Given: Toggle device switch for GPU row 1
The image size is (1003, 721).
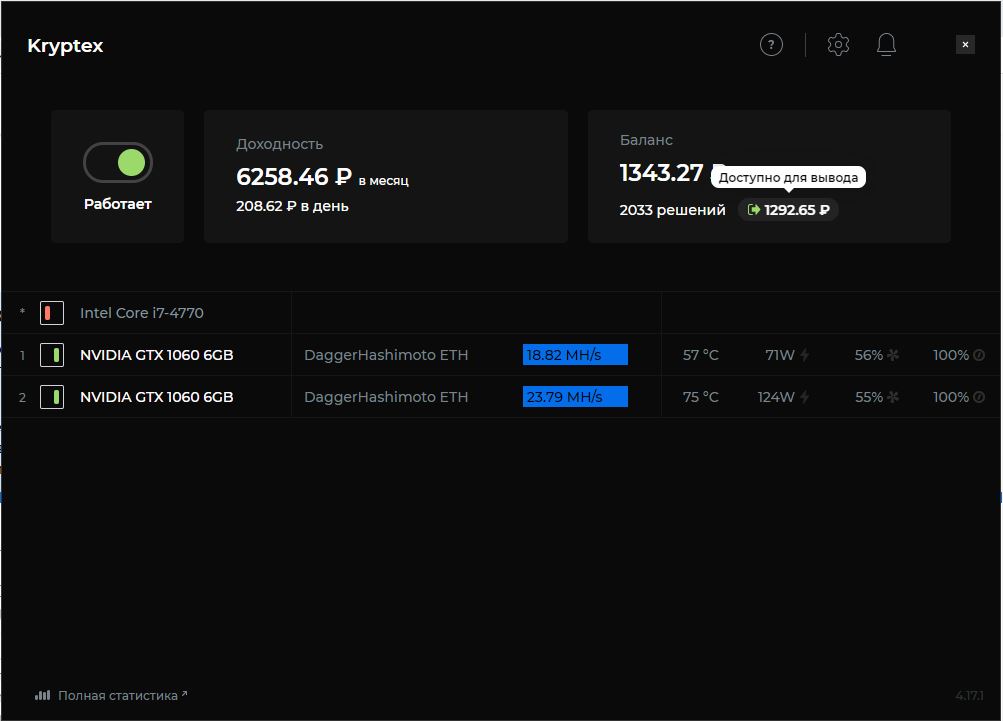Looking at the screenshot, I should (x=52, y=355).
